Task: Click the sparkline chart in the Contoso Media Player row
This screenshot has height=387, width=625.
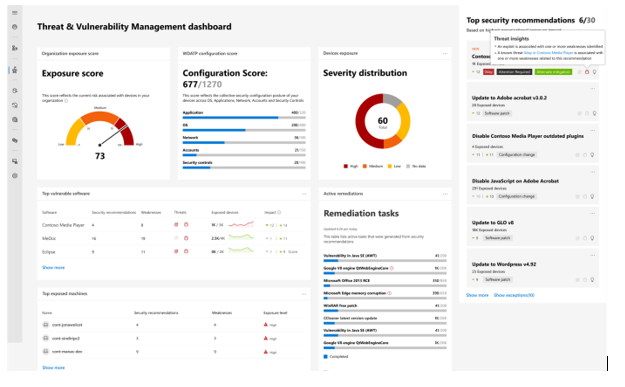Action: [x=241, y=224]
